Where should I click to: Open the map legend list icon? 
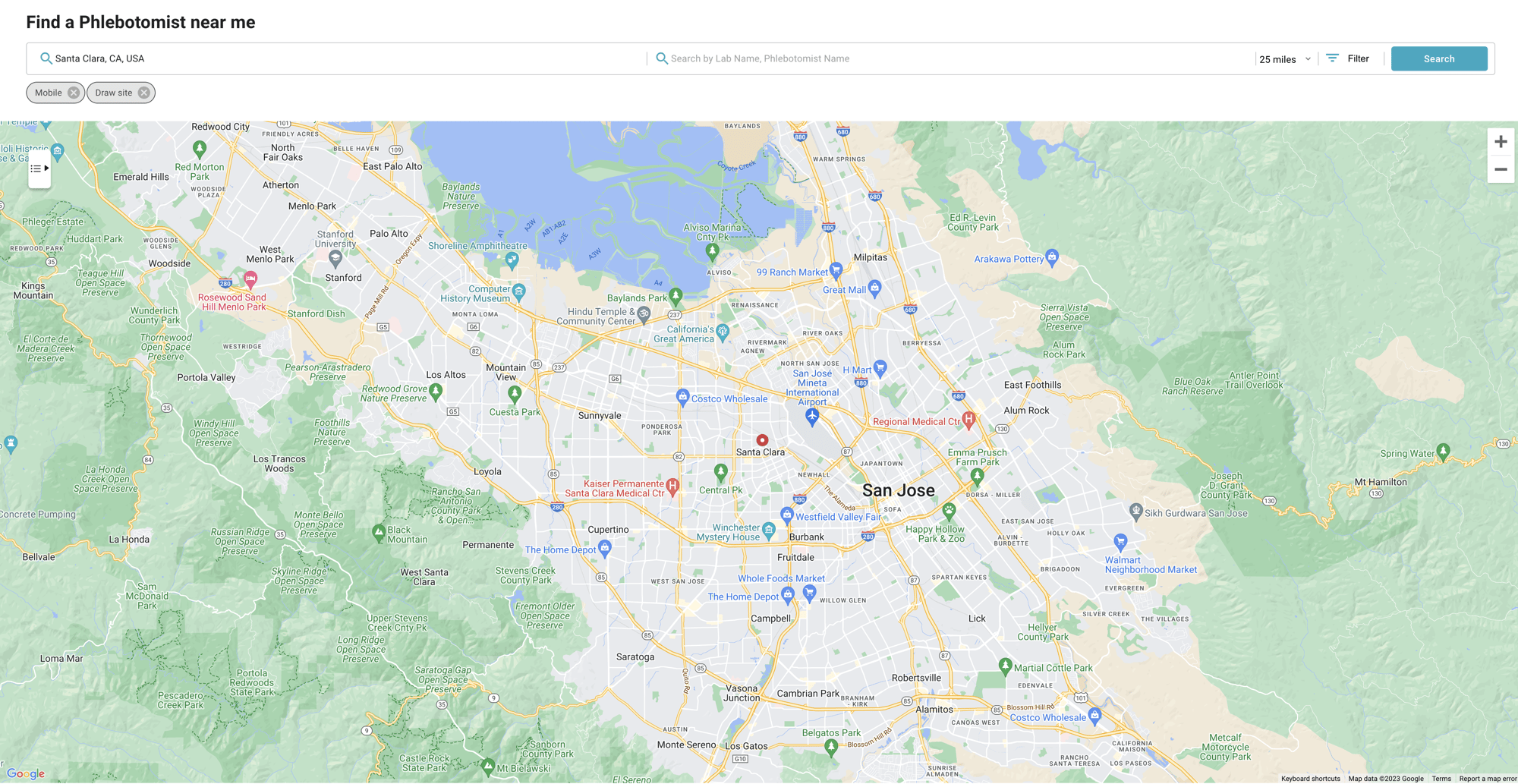click(35, 168)
